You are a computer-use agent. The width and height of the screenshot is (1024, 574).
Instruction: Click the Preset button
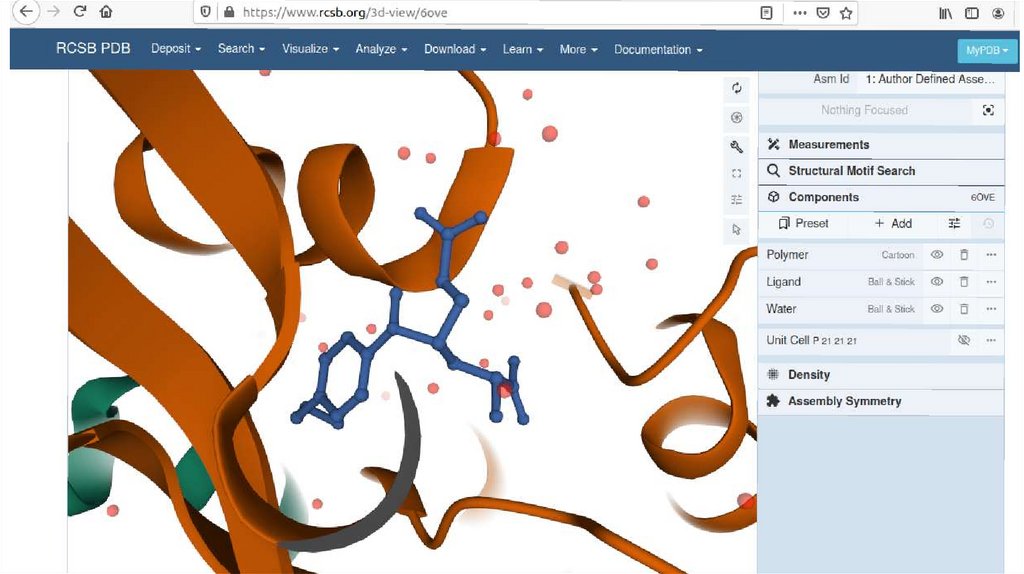[x=803, y=224]
